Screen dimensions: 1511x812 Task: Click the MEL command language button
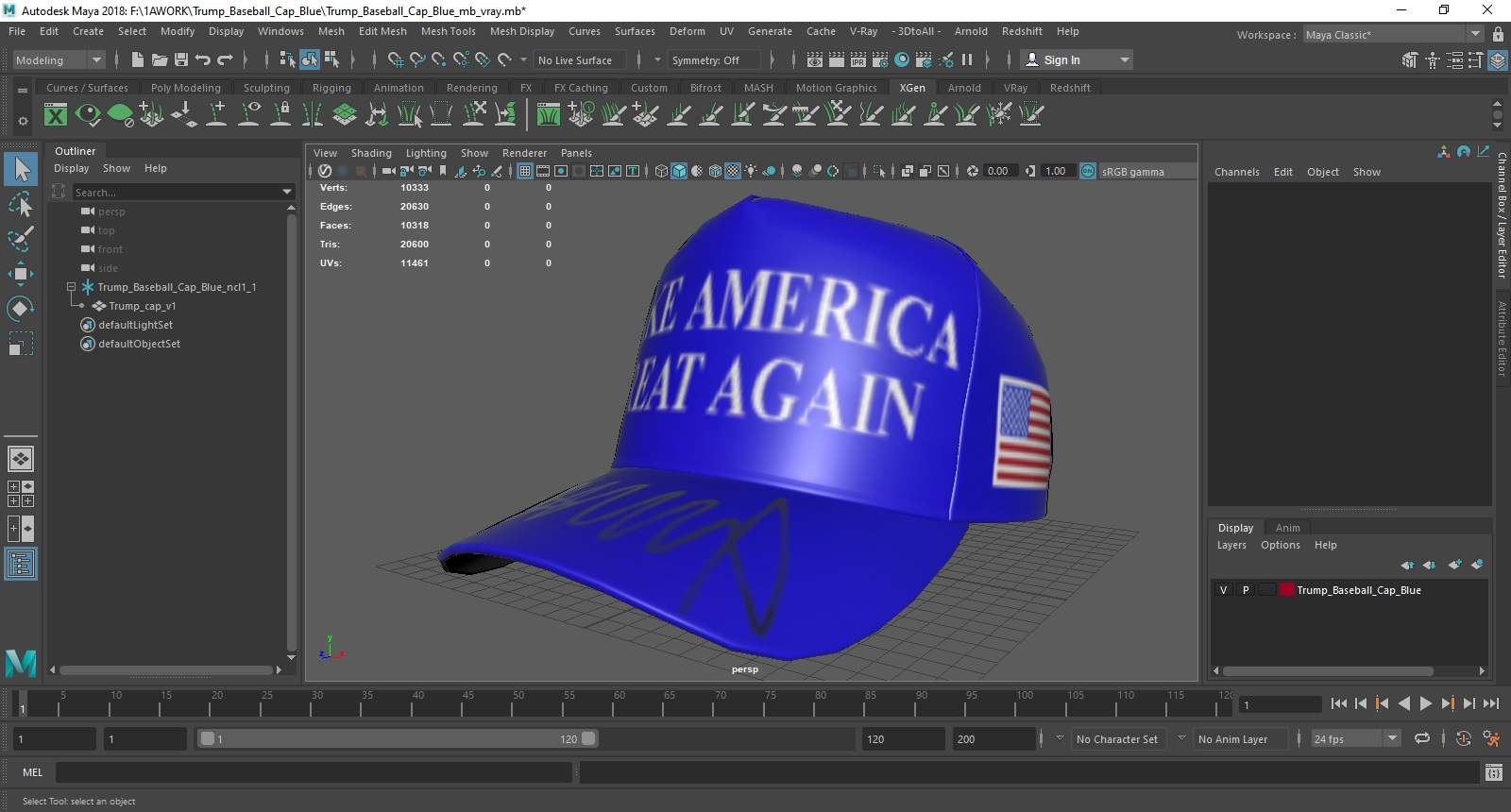tap(33, 772)
